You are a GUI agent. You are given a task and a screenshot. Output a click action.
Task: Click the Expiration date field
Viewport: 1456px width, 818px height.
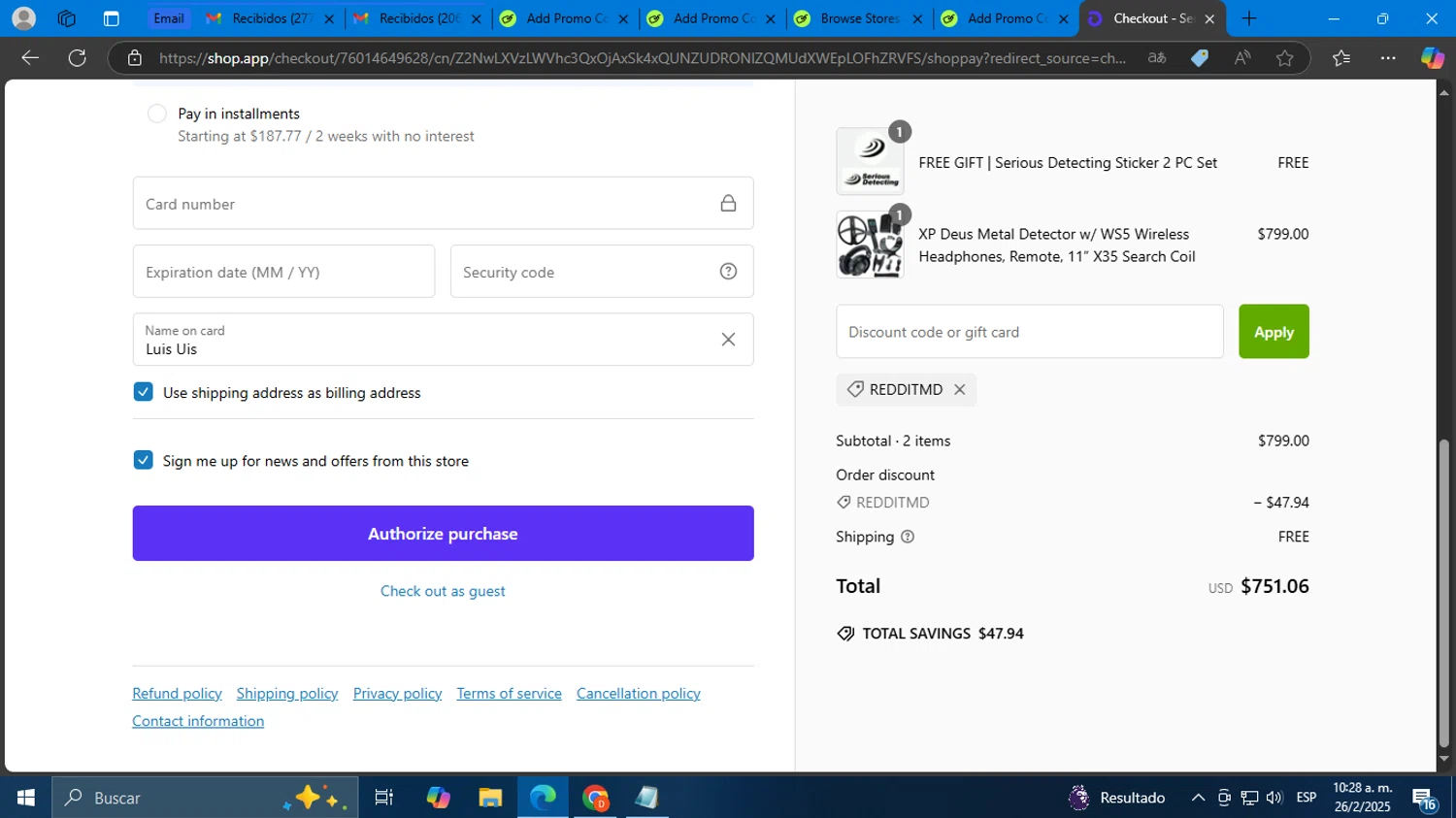click(283, 272)
